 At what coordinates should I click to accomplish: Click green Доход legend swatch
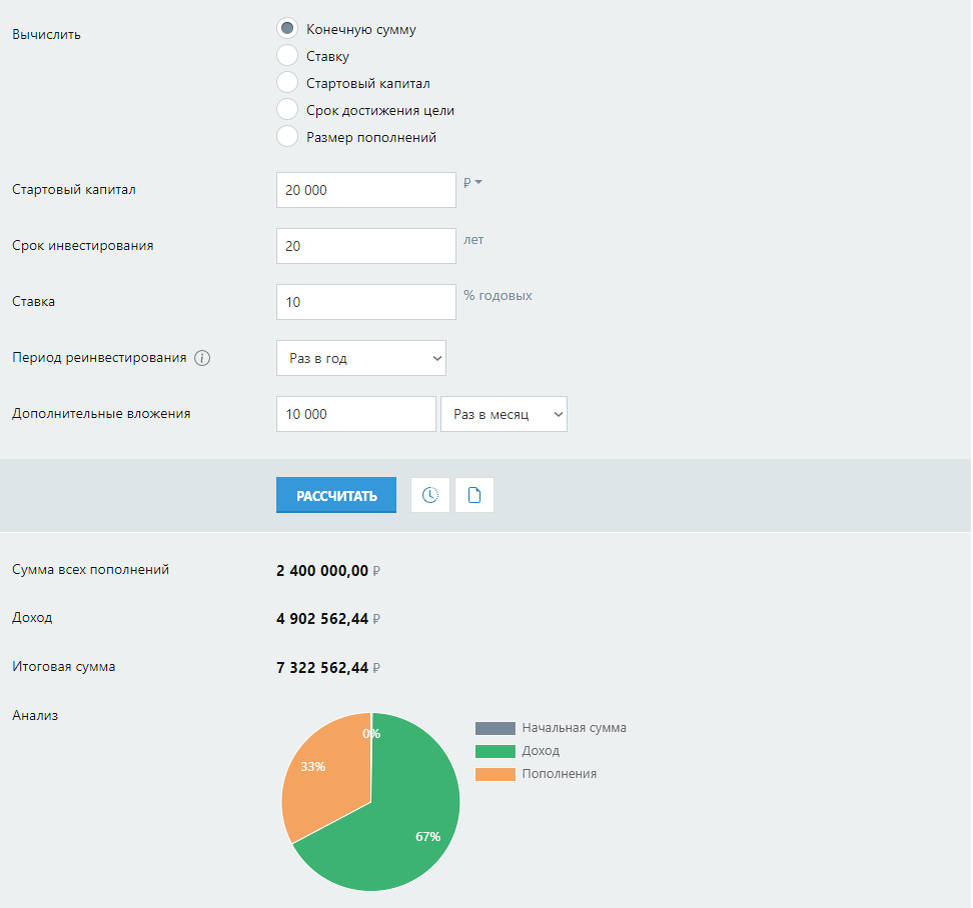pos(495,751)
